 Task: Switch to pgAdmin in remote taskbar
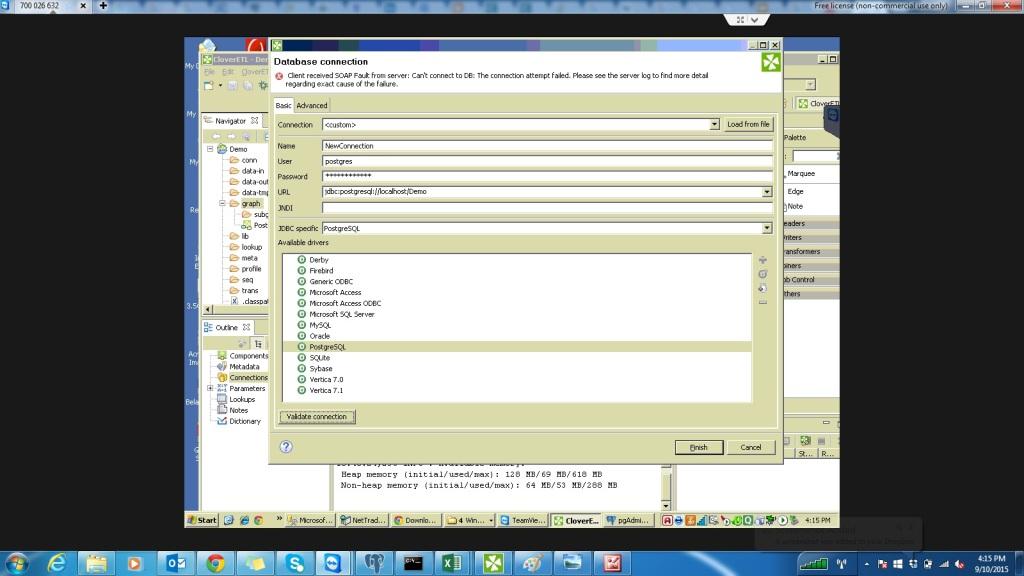(627, 520)
